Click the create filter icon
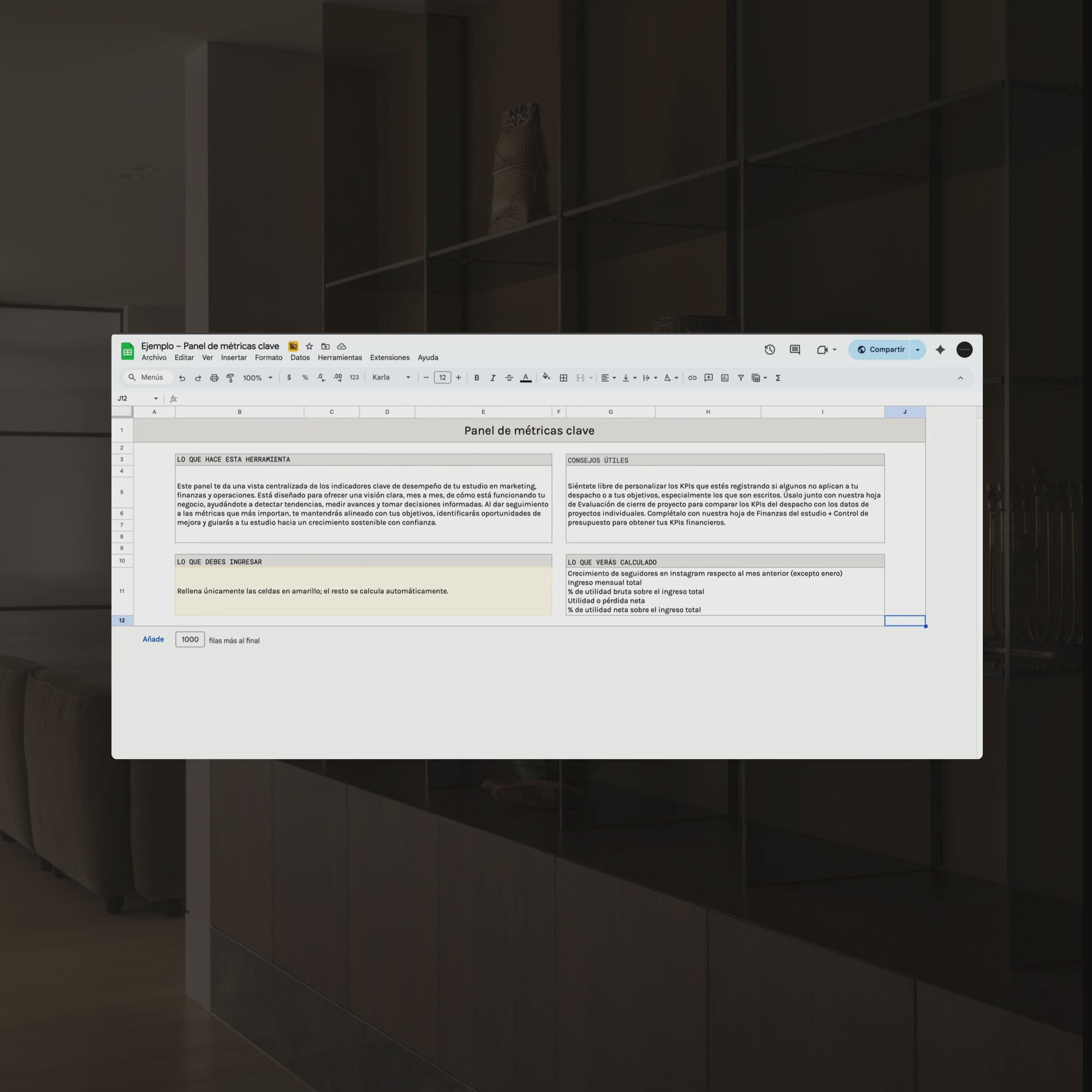 coord(741,378)
